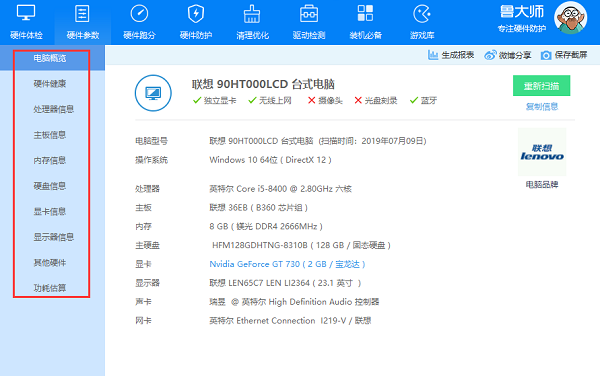Click the green 重新扫描 button
The width and height of the screenshot is (600, 376).
(541, 86)
